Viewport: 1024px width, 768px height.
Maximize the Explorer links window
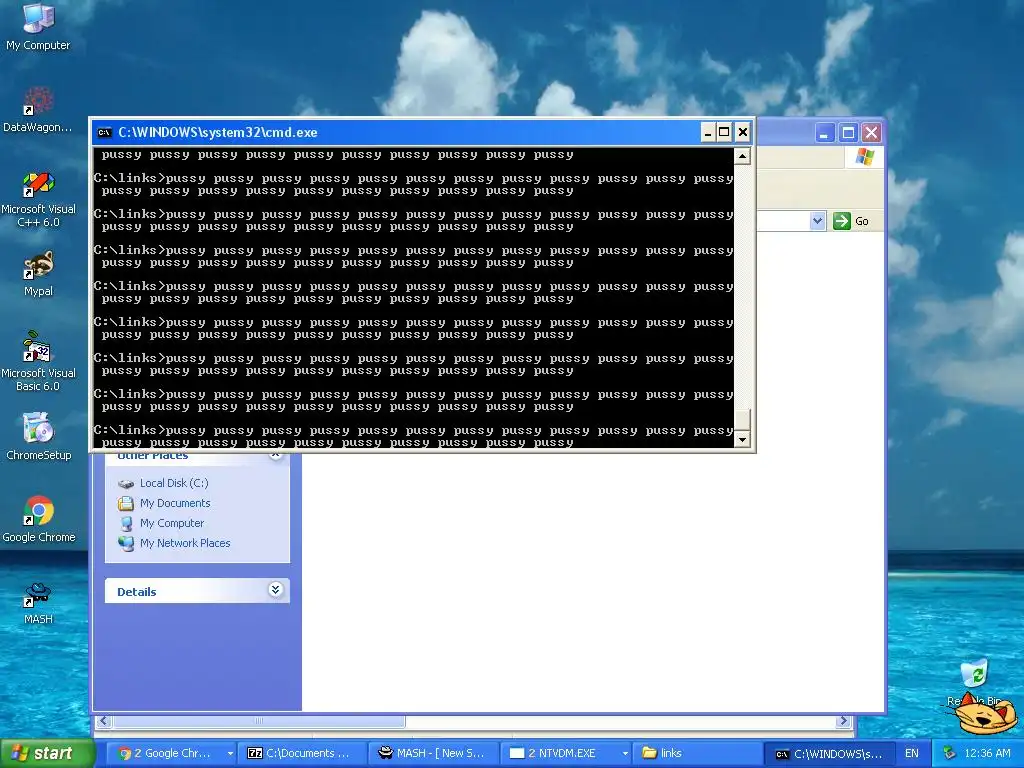848,133
